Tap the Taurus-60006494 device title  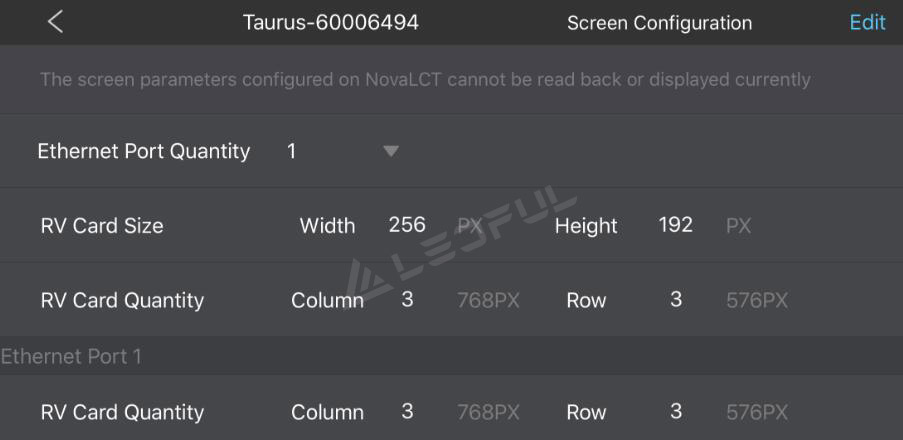(331, 22)
